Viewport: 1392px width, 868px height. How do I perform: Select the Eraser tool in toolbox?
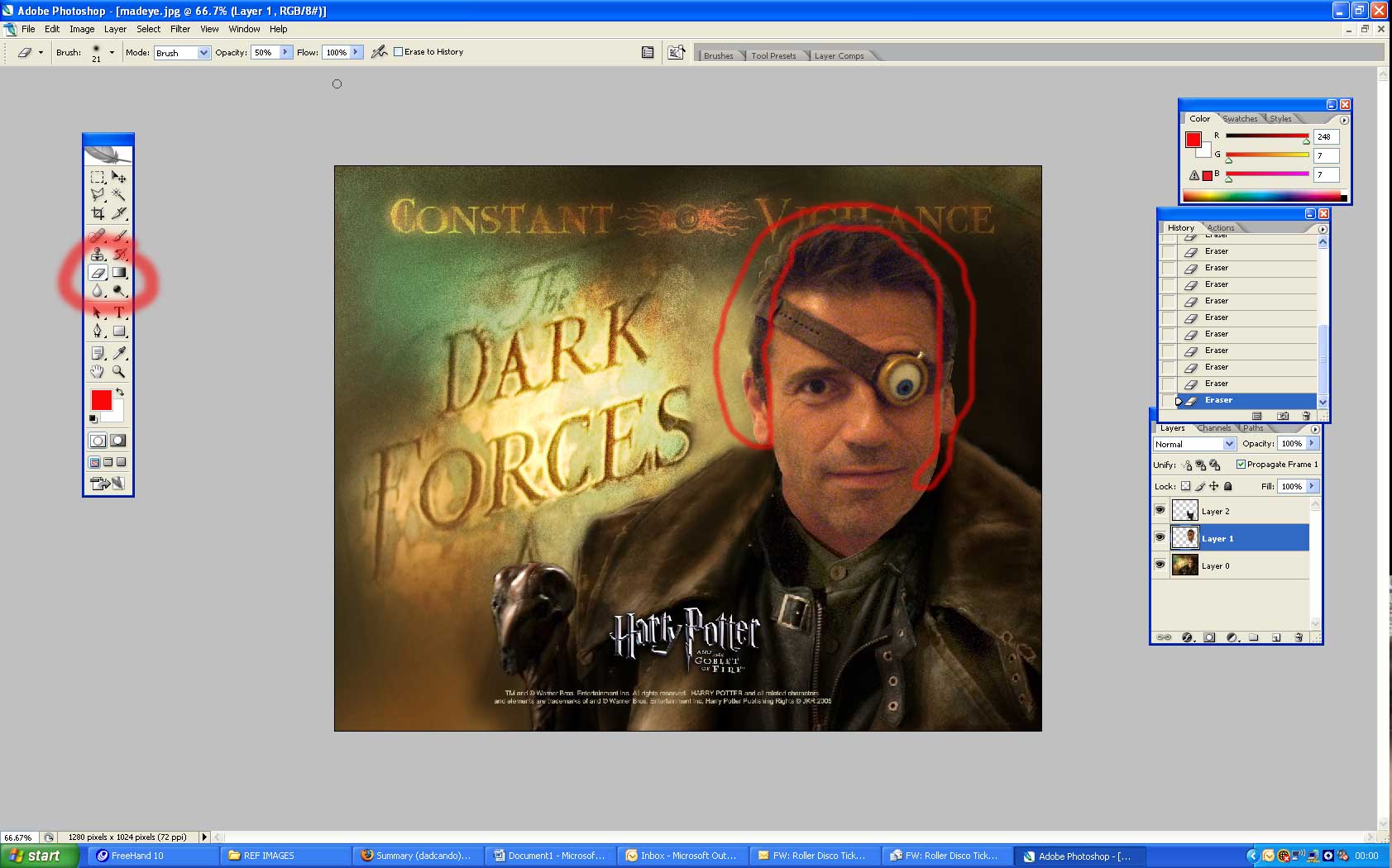click(x=98, y=272)
